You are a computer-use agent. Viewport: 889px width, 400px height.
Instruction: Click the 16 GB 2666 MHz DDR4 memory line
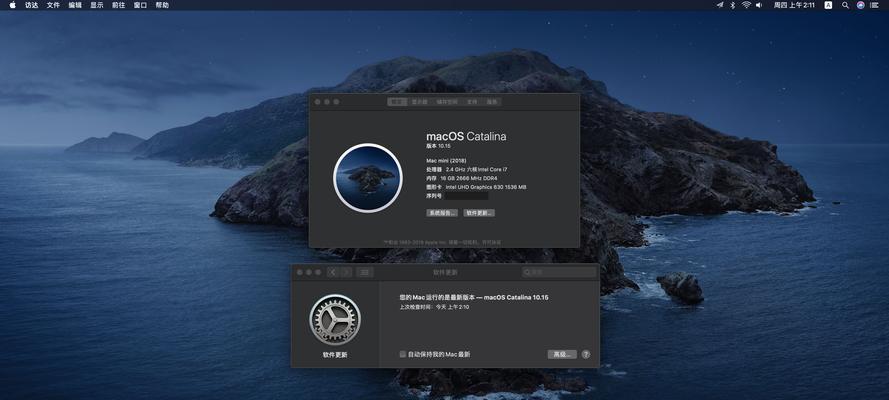pos(463,178)
